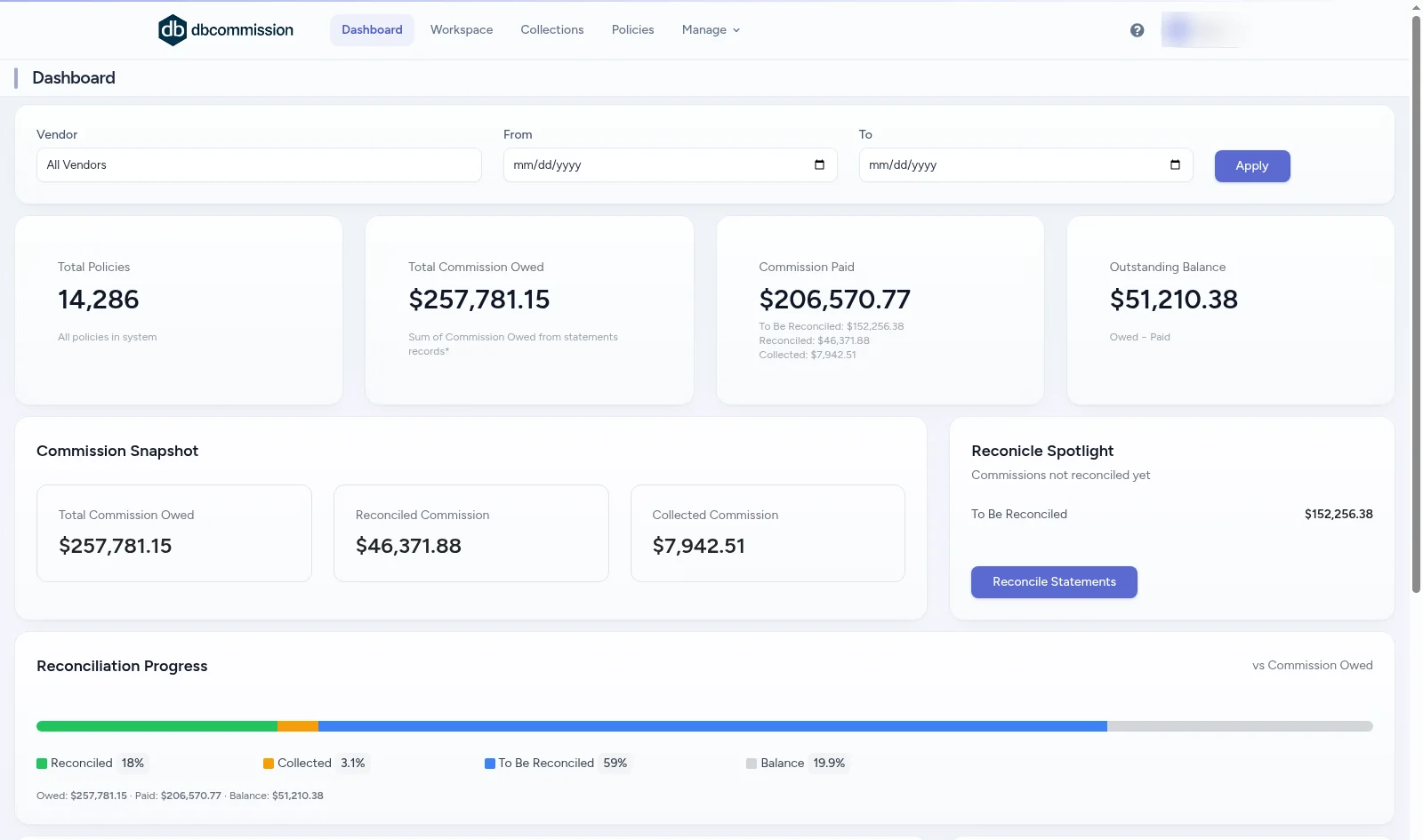This screenshot has width=1423, height=840.
Task: Click the green Reconciled legend square
Action: 42,764
